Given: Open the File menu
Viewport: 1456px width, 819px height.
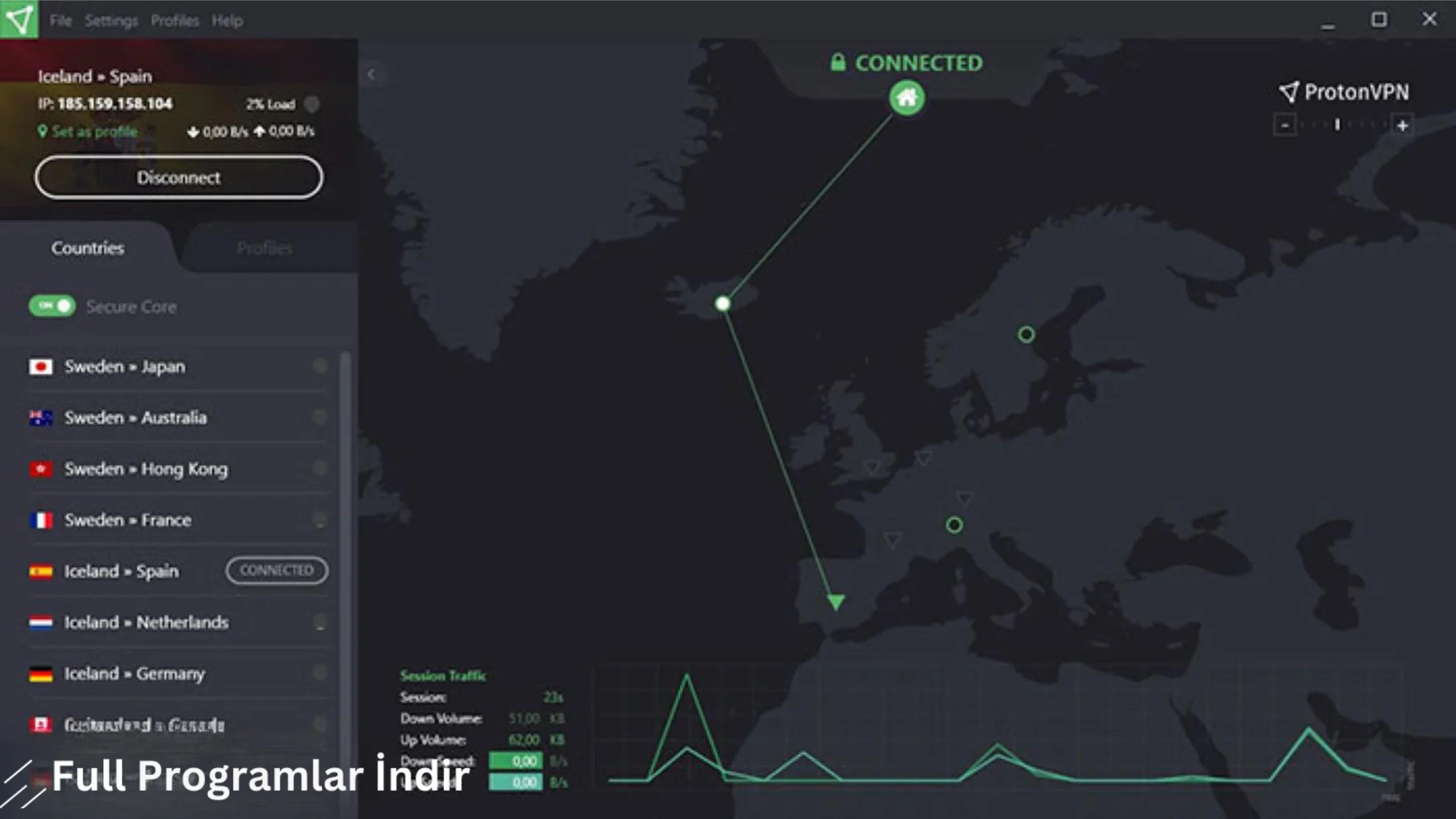Looking at the screenshot, I should point(61,21).
